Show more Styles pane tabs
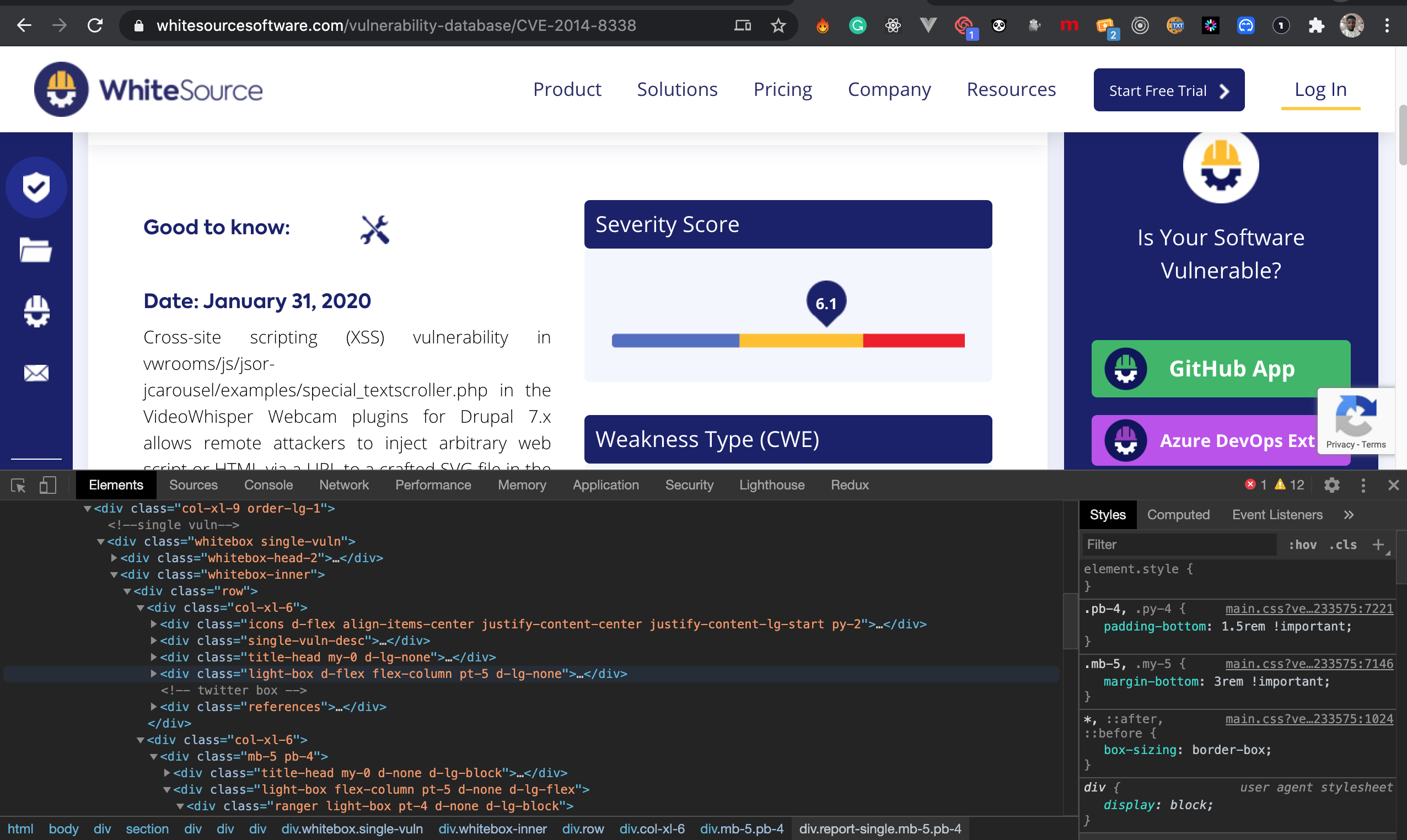 [1349, 515]
